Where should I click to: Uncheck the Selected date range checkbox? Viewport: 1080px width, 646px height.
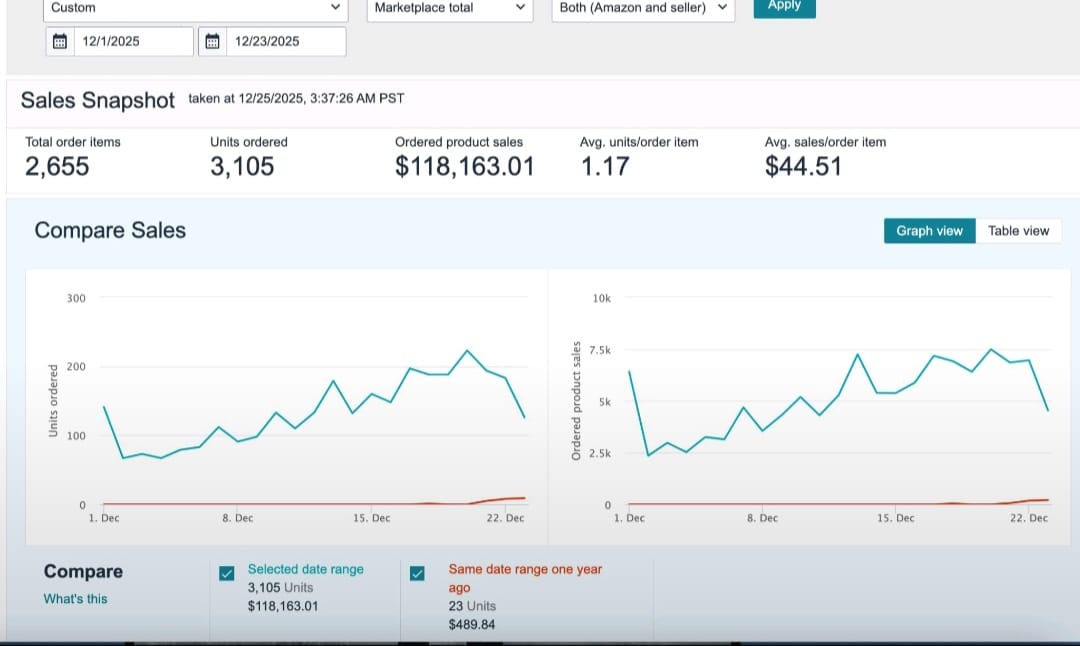click(227, 573)
